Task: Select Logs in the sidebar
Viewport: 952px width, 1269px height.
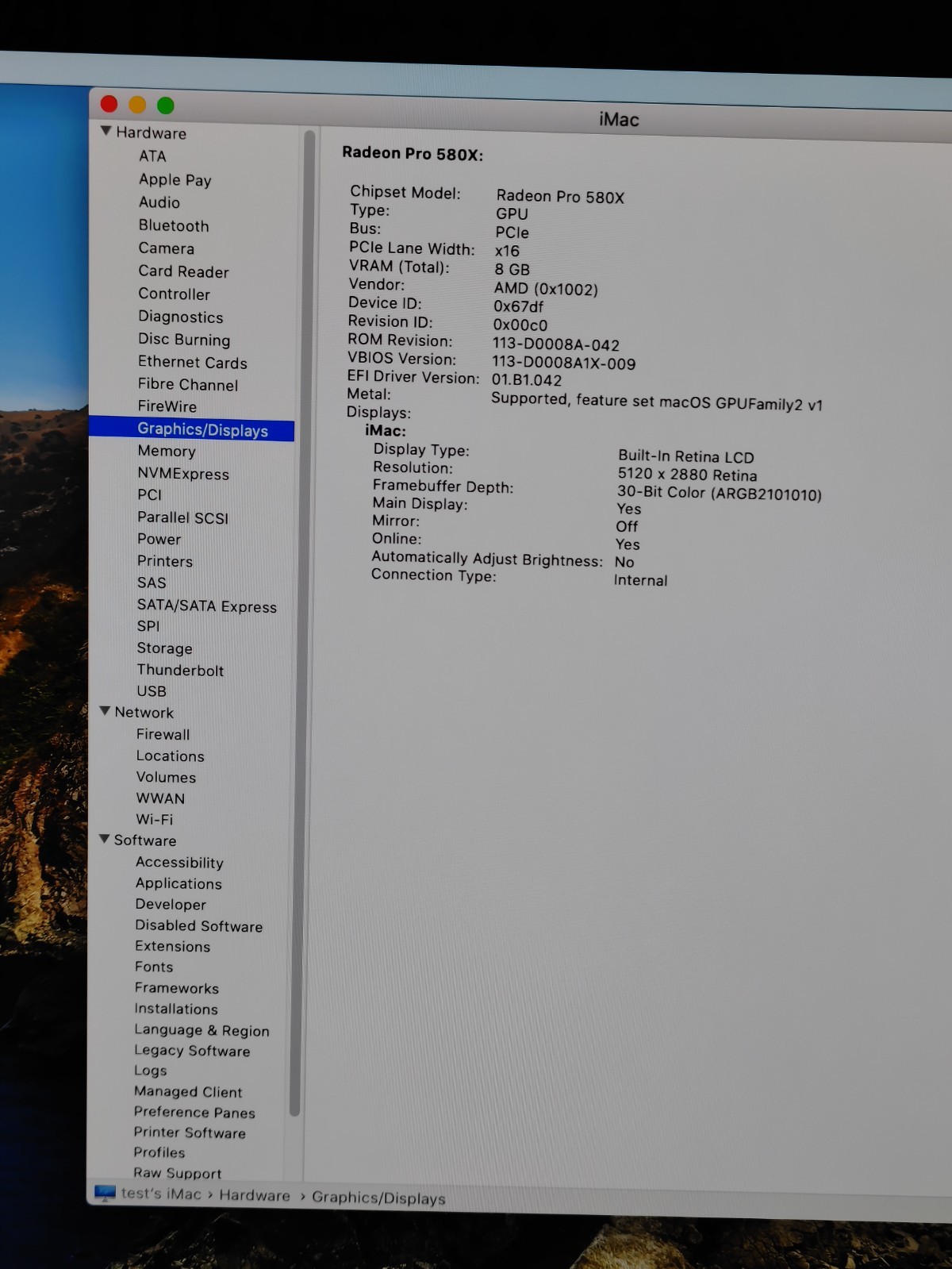Action: coord(150,1071)
